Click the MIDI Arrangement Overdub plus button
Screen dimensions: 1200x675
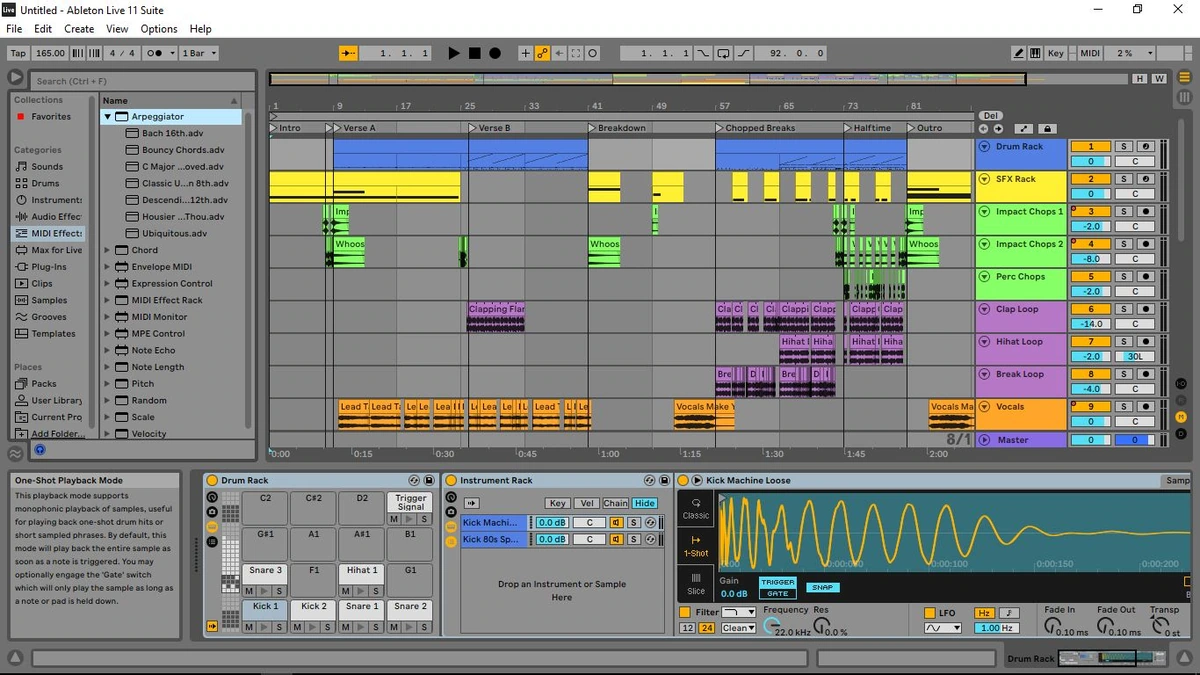coord(526,53)
